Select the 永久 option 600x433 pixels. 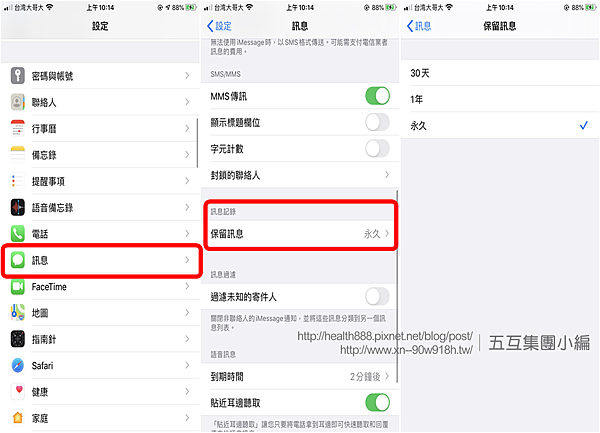[500, 125]
